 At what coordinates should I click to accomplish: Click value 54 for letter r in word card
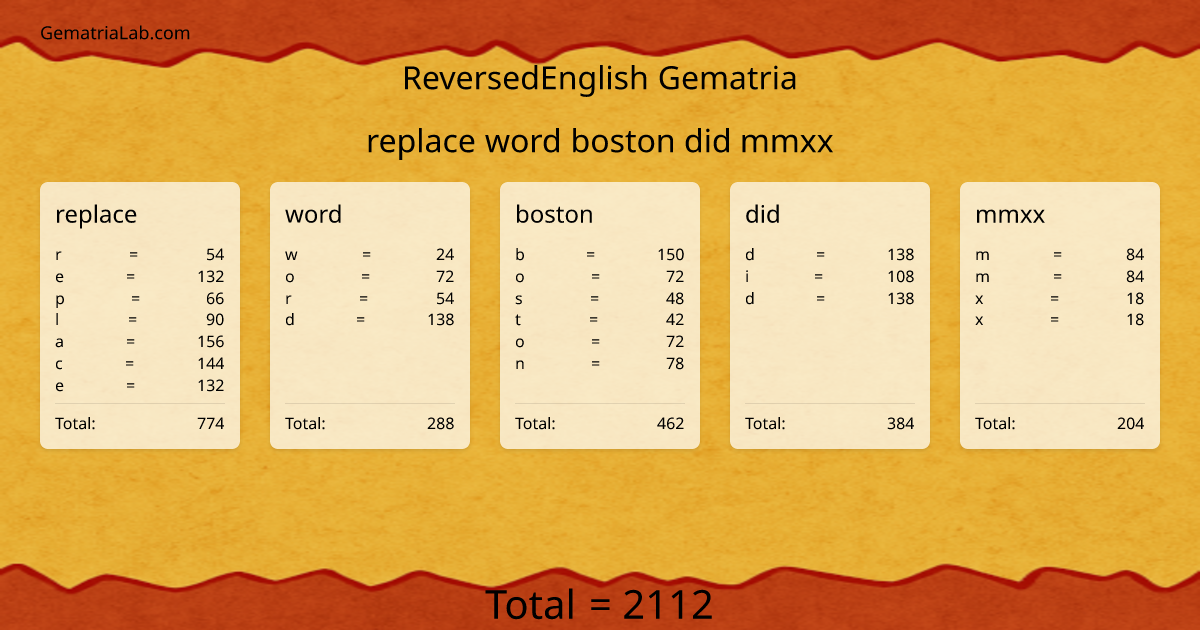[x=445, y=298]
